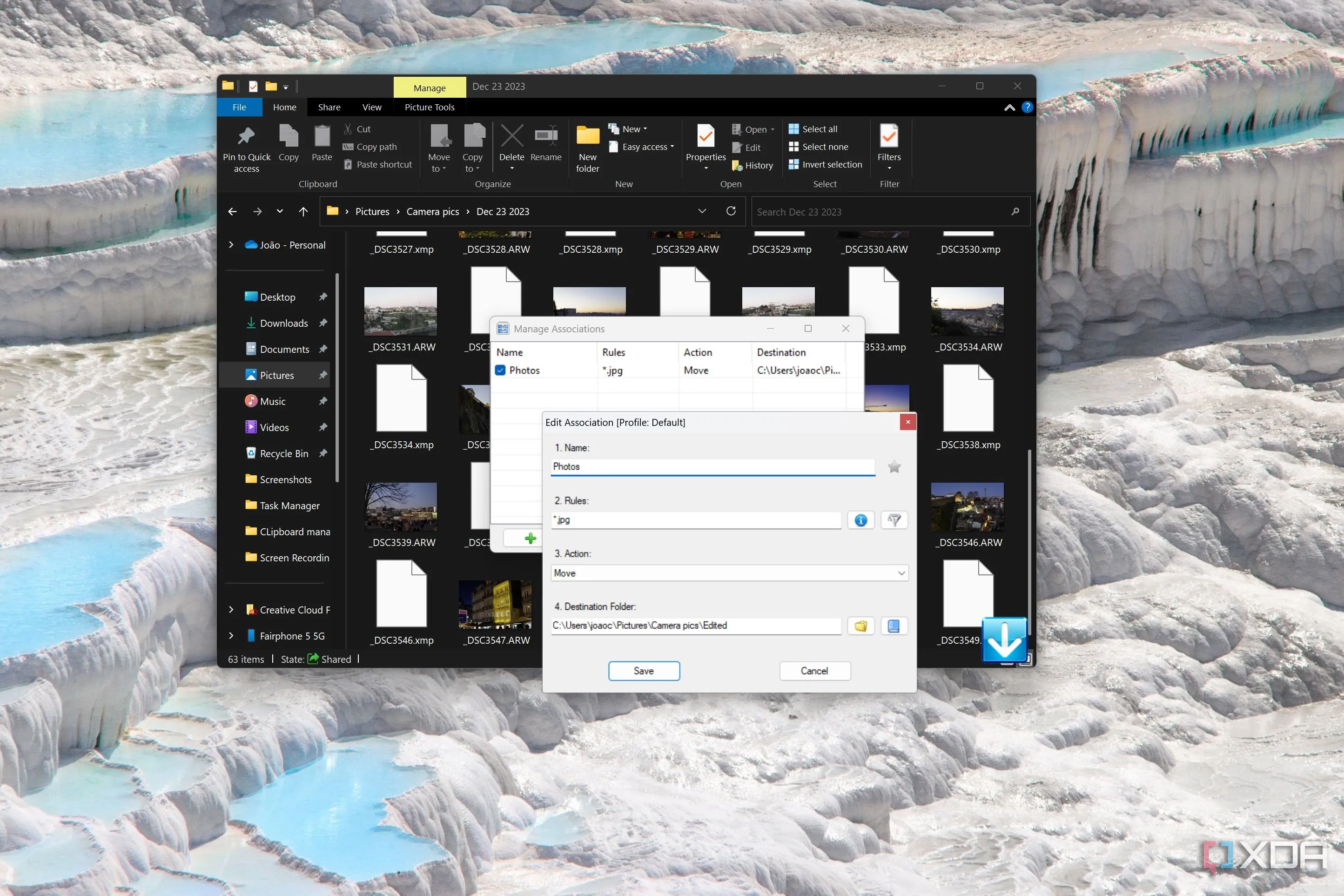Open the rules filter funnel icon

(x=894, y=520)
